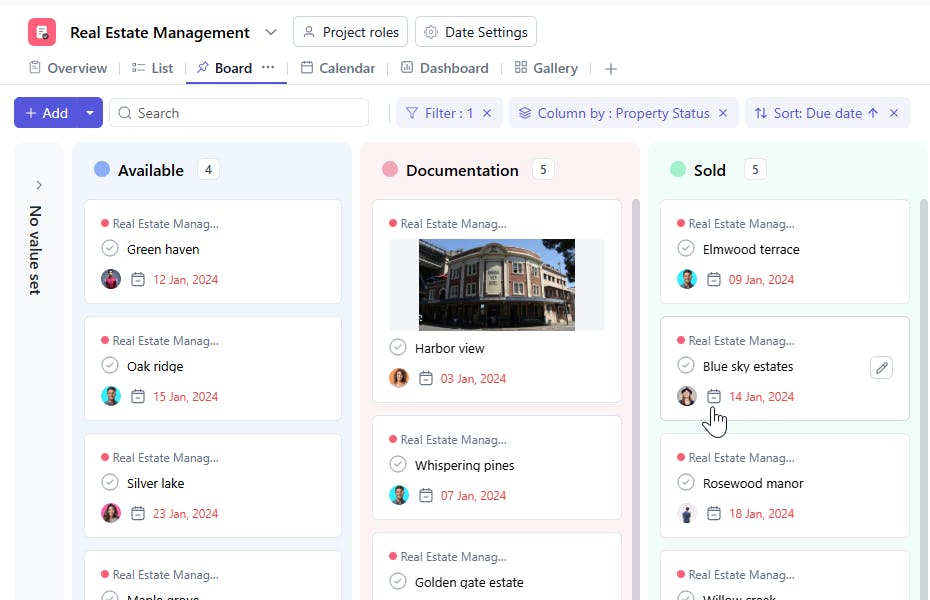Open the Date Settings button
The height and width of the screenshot is (600, 930).
tap(476, 32)
